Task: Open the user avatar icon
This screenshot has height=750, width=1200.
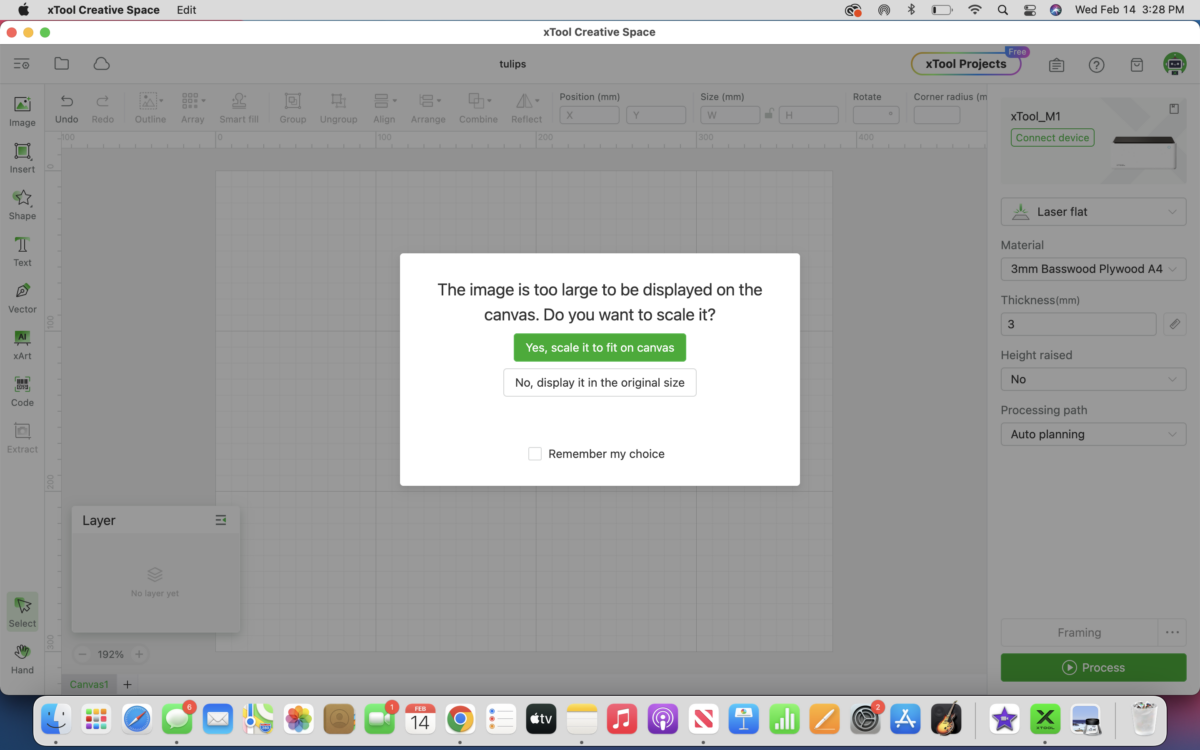Action: coord(1175,64)
